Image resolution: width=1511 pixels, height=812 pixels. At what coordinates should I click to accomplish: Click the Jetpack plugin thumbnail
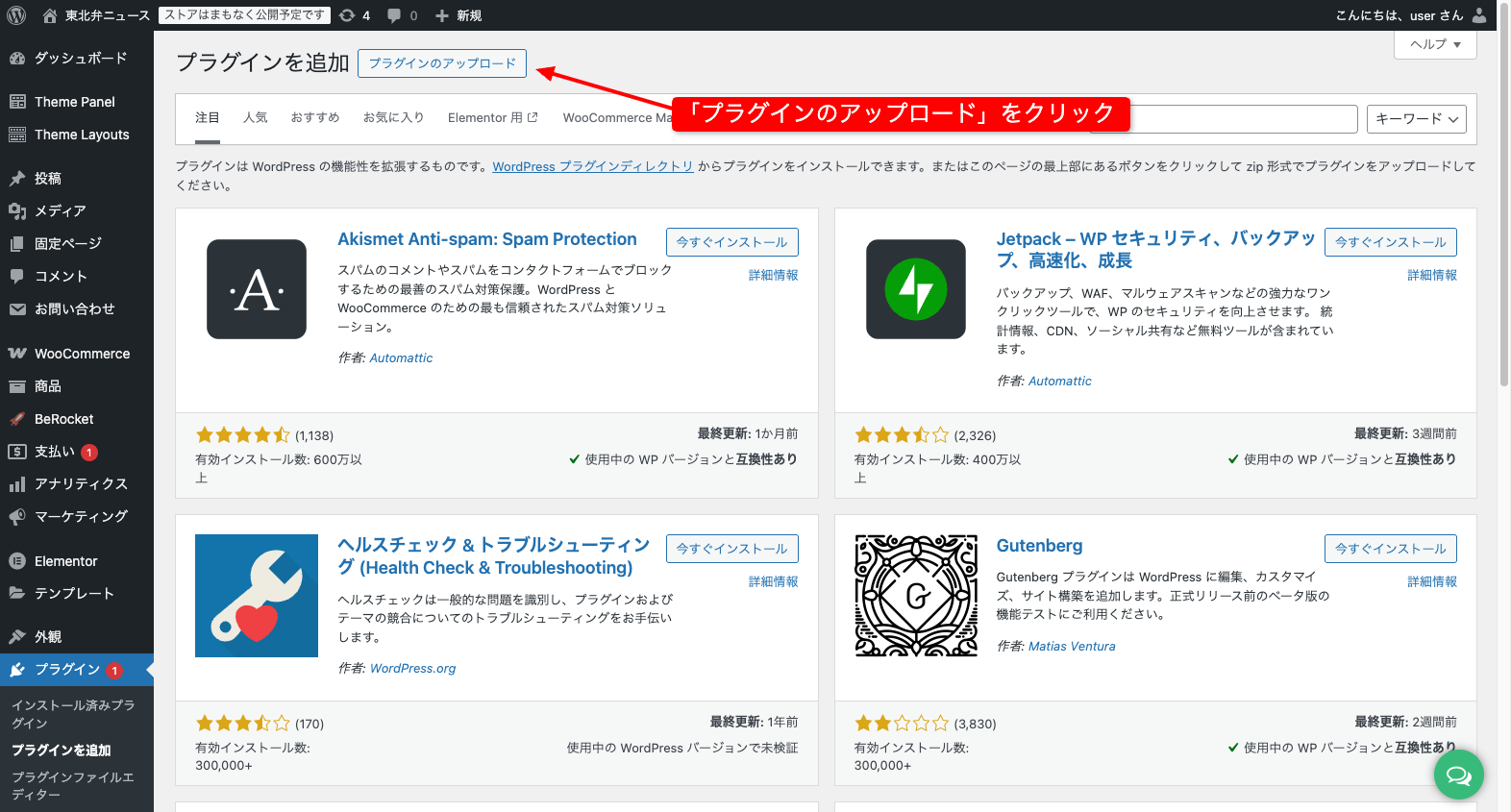tap(916, 289)
